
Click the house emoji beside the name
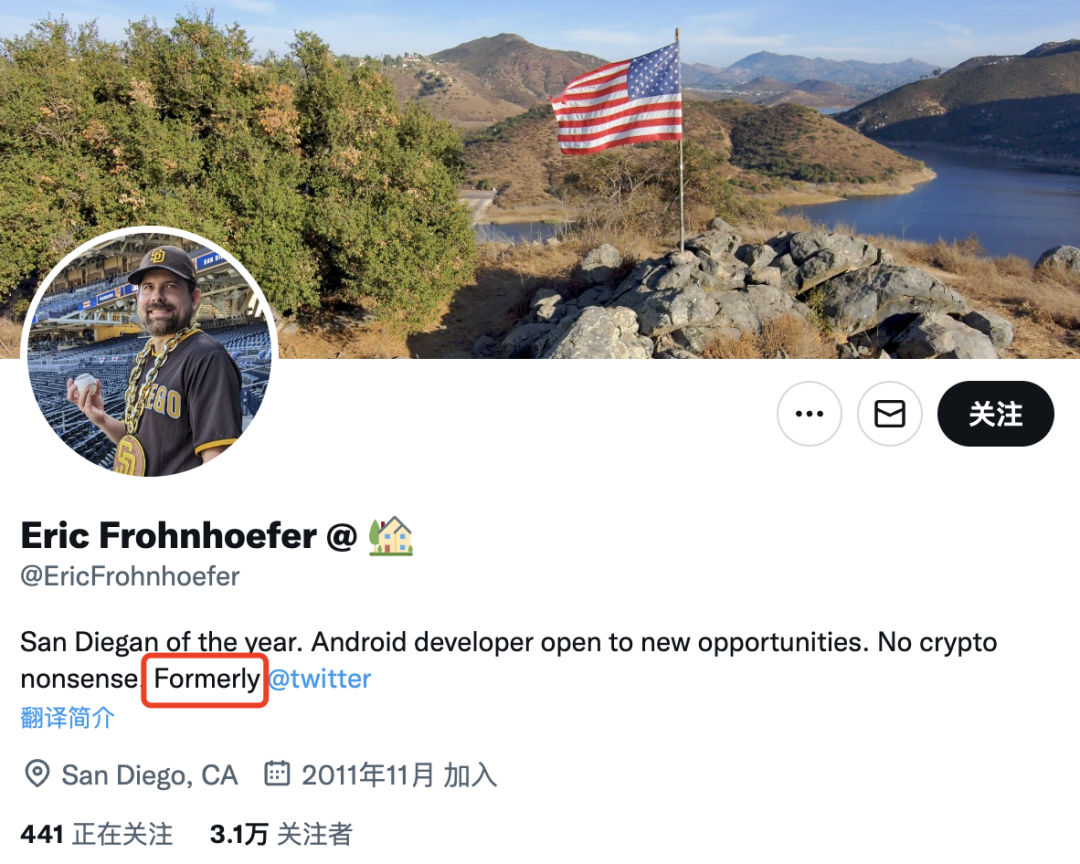pos(391,535)
